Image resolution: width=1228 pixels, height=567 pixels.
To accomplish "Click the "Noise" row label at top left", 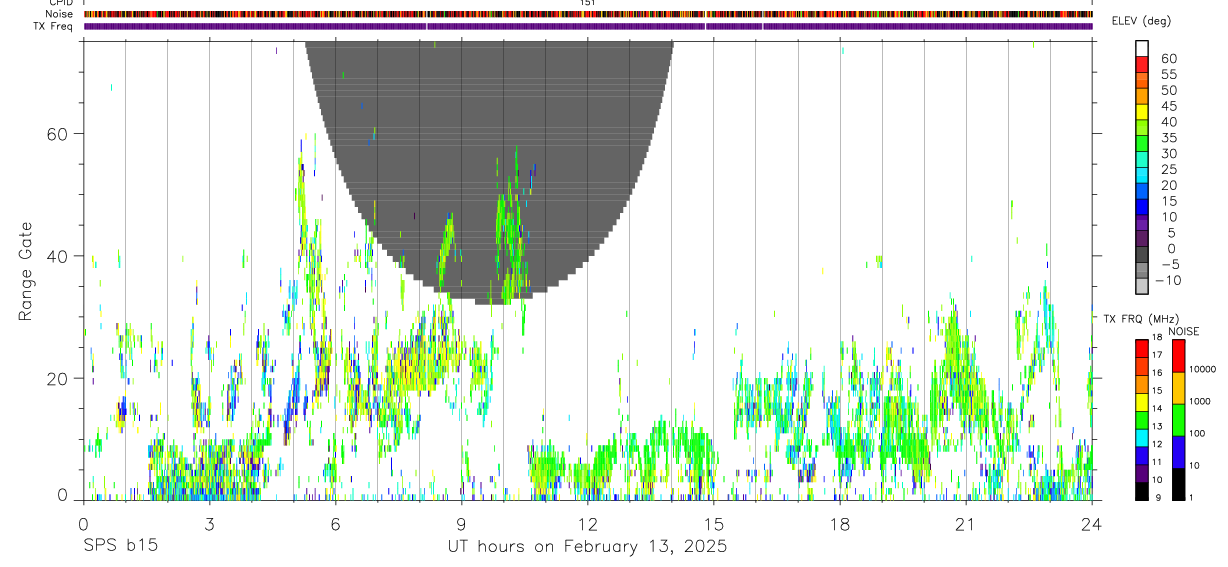I will point(60,14).
